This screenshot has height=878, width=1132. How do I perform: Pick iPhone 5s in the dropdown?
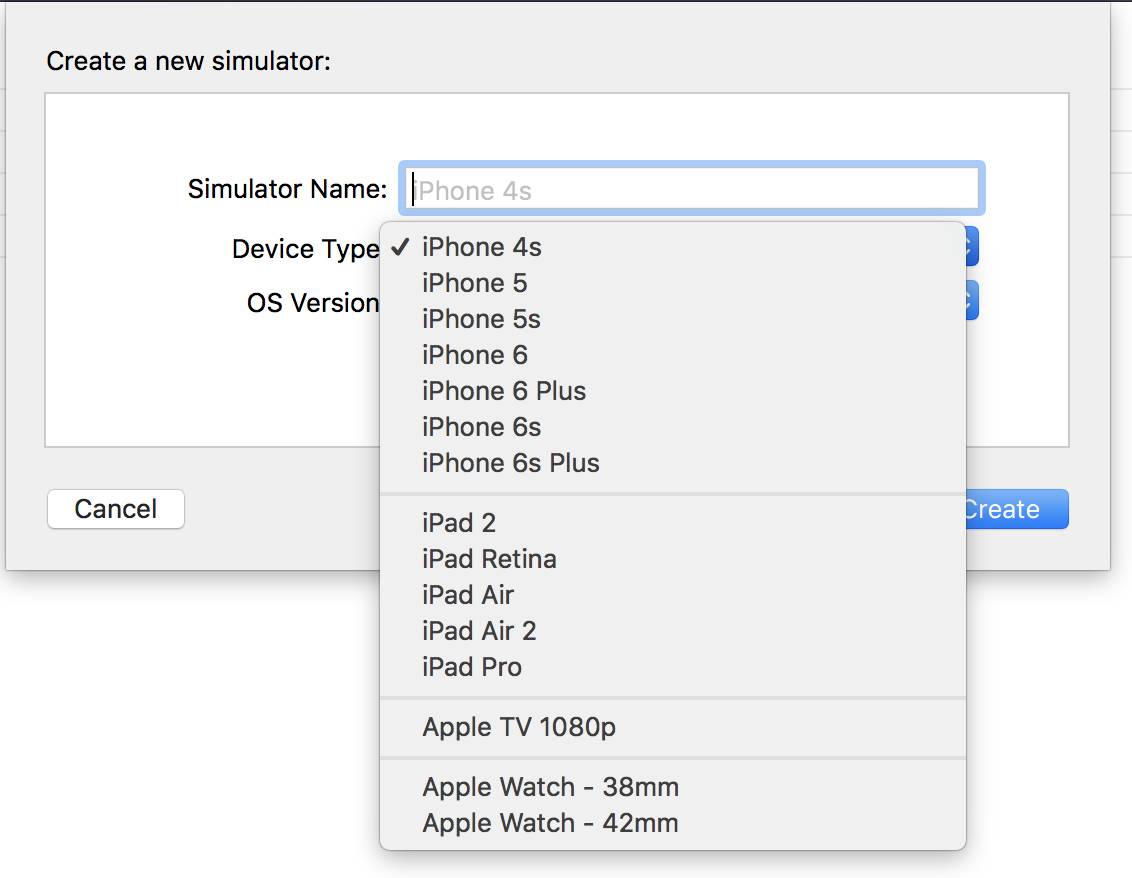pos(673,319)
